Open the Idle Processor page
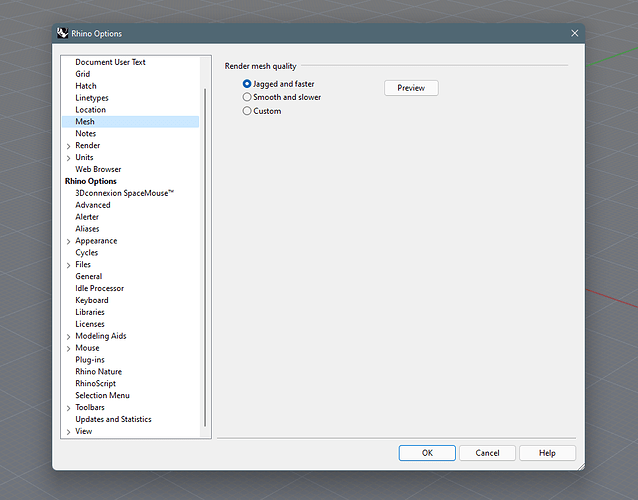The image size is (638, 500). [99, 288]
